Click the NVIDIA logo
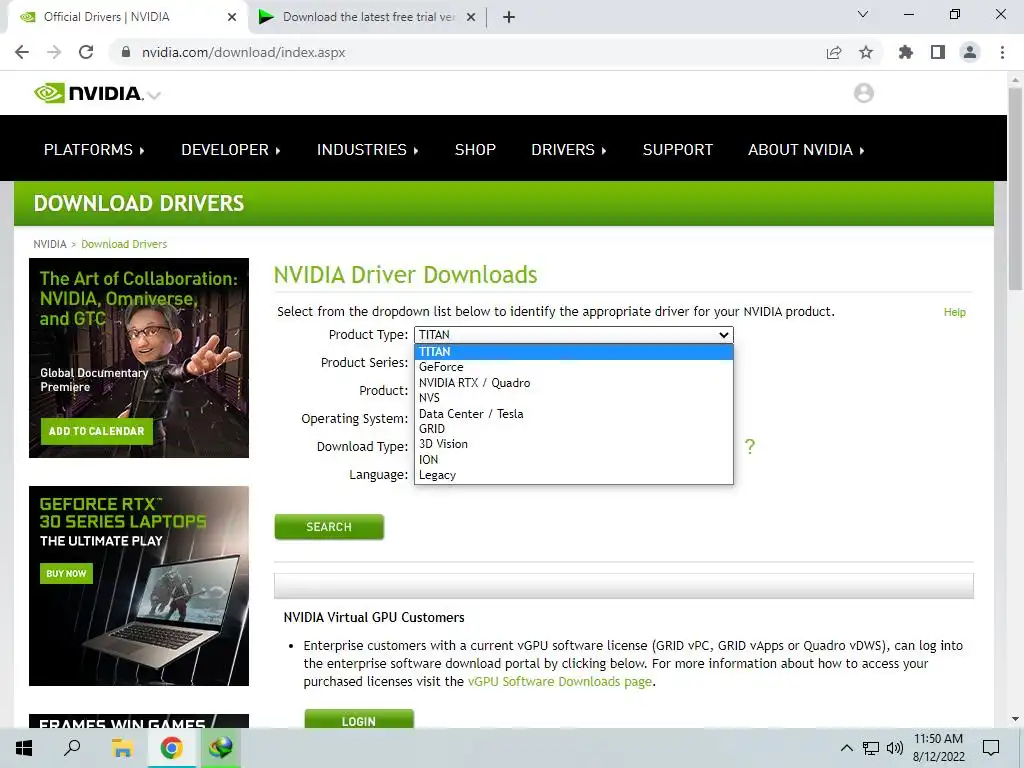The height and width of the screenshot is (768, 1024). click(x=88, y=93)
